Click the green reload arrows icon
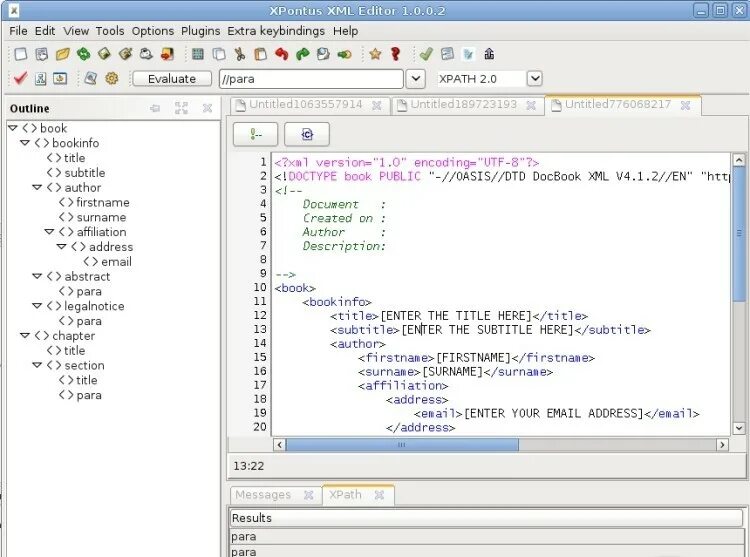Viewport: 750px width, 557px height. click(84, 54)
